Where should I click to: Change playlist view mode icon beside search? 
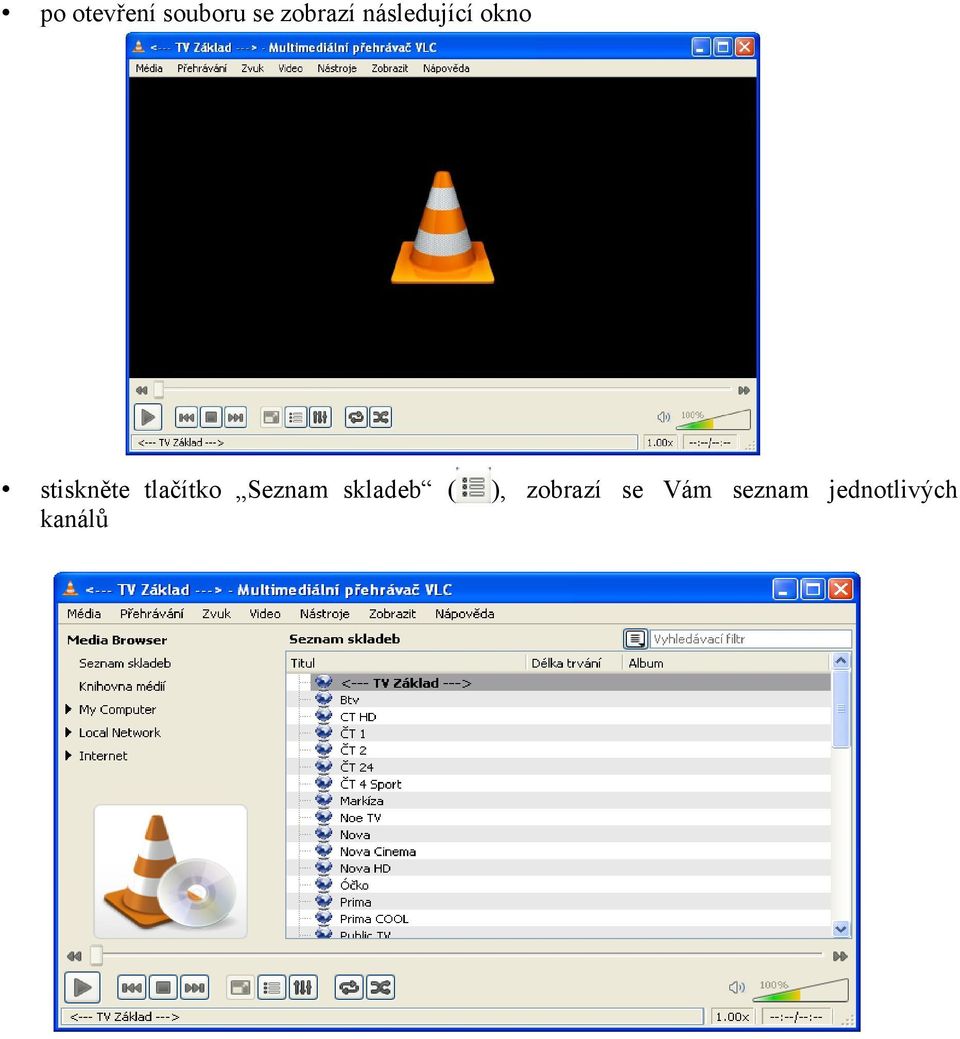(635, 639)
